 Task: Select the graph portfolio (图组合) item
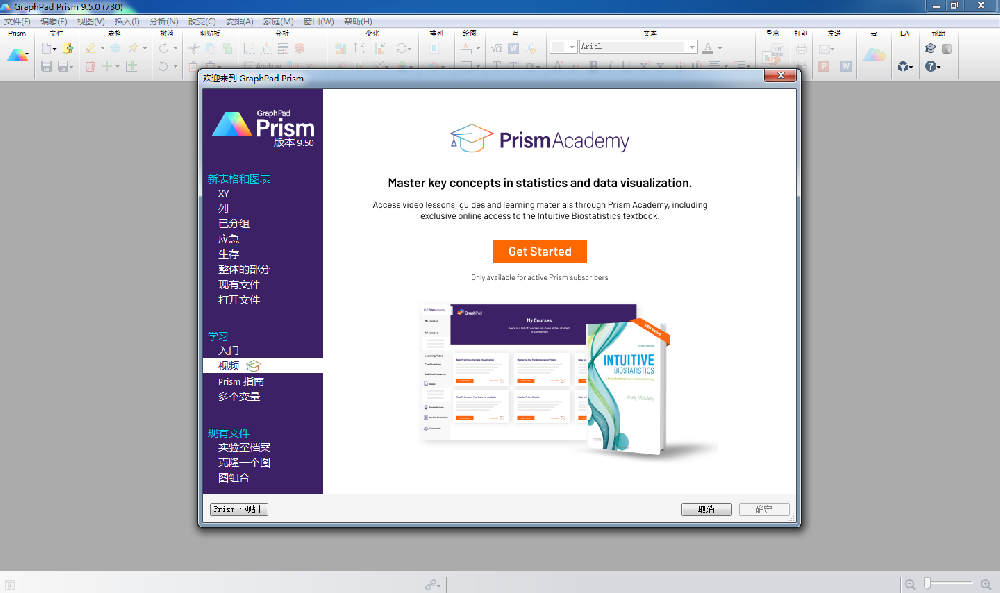coord(233,478)
